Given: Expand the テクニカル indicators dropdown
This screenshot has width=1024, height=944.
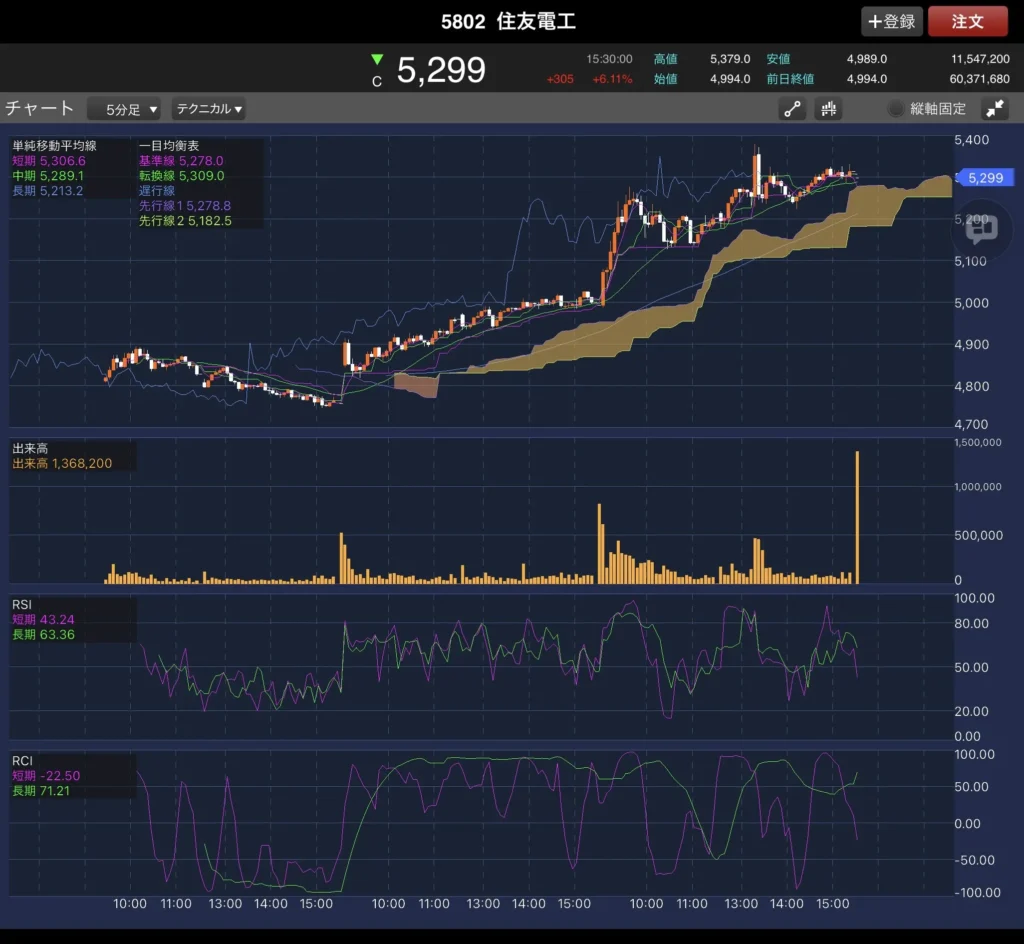Looking at the screenshot, I should (x=209, y=109).
